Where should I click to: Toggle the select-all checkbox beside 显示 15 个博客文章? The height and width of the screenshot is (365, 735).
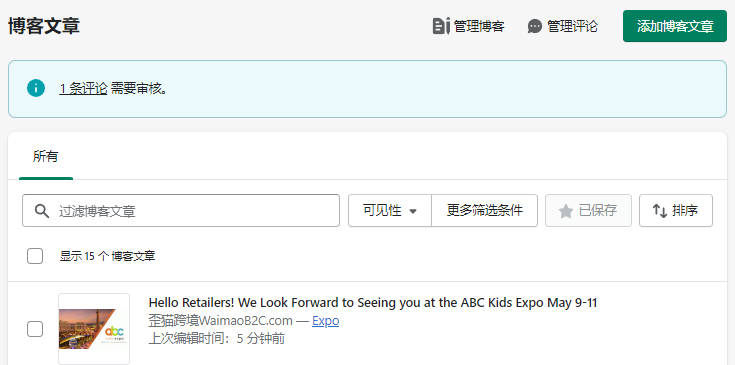point(35,256)
